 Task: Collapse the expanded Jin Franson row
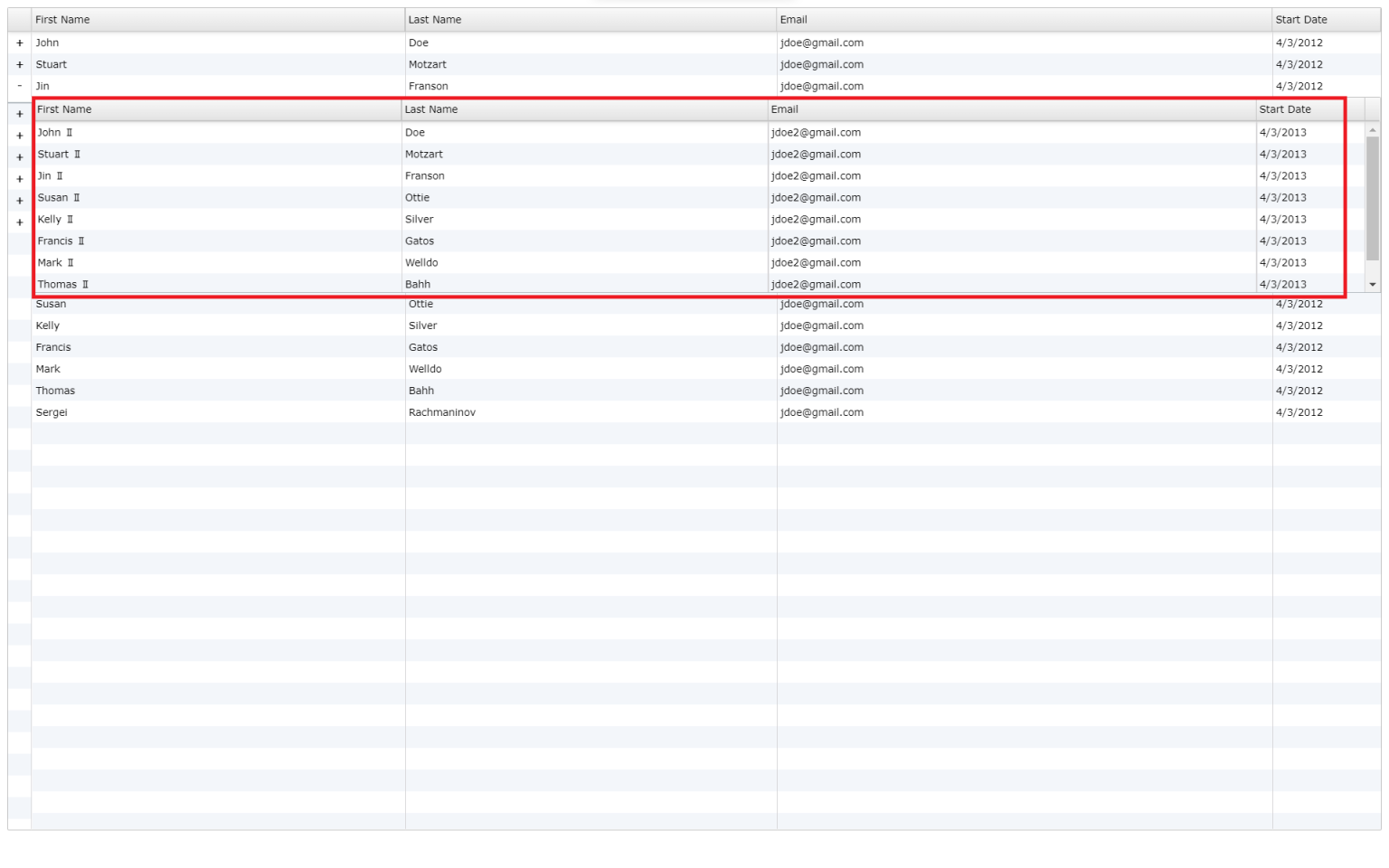pyautogui.click(x=20, y=87)
